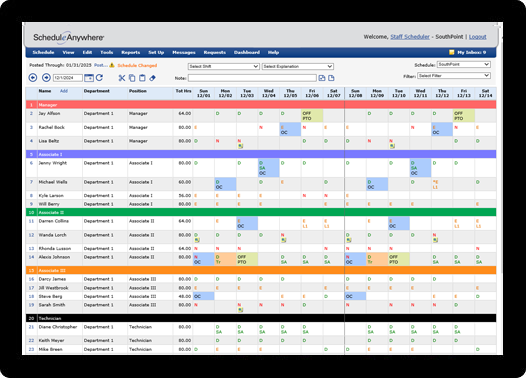The height and width of the screenshot is (378, 526).
Task: Open the Select Filter dropdown
Action: 454,76
